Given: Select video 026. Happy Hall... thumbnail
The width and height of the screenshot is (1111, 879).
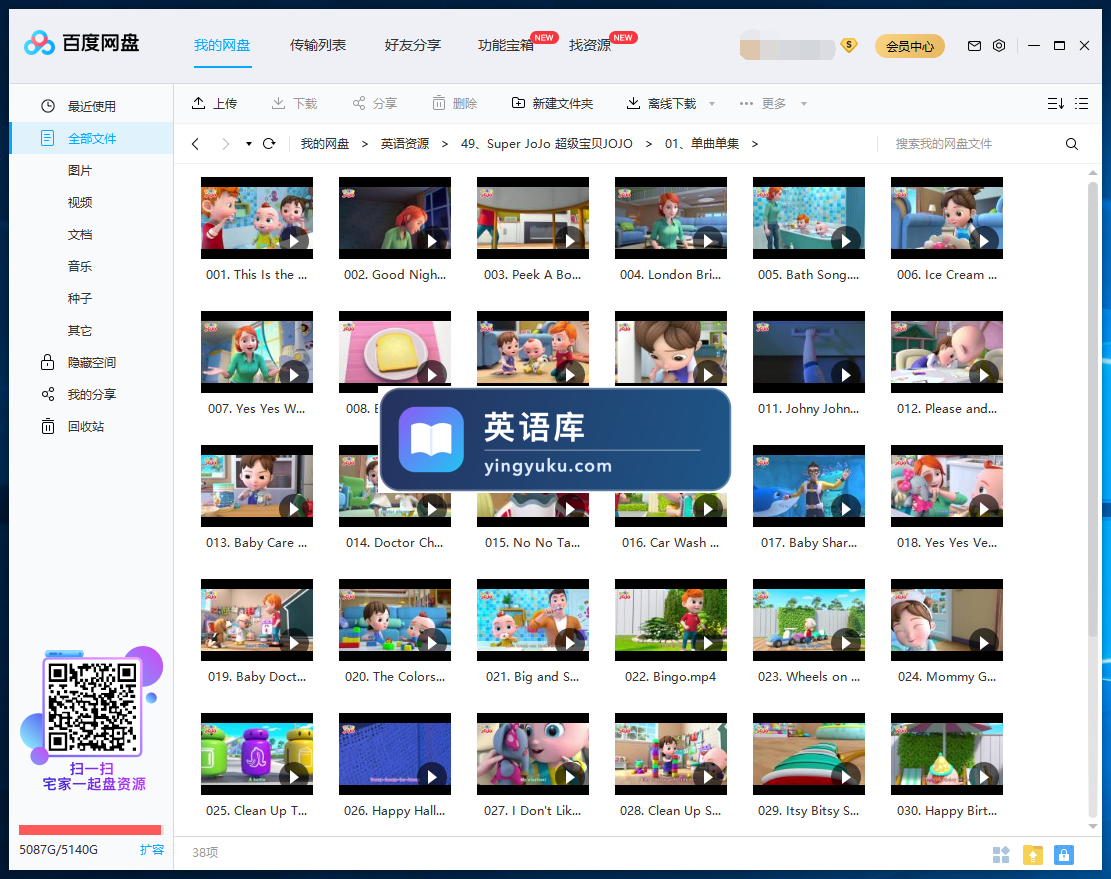Looking at the screenshot, I should click(x=395, y=754).
